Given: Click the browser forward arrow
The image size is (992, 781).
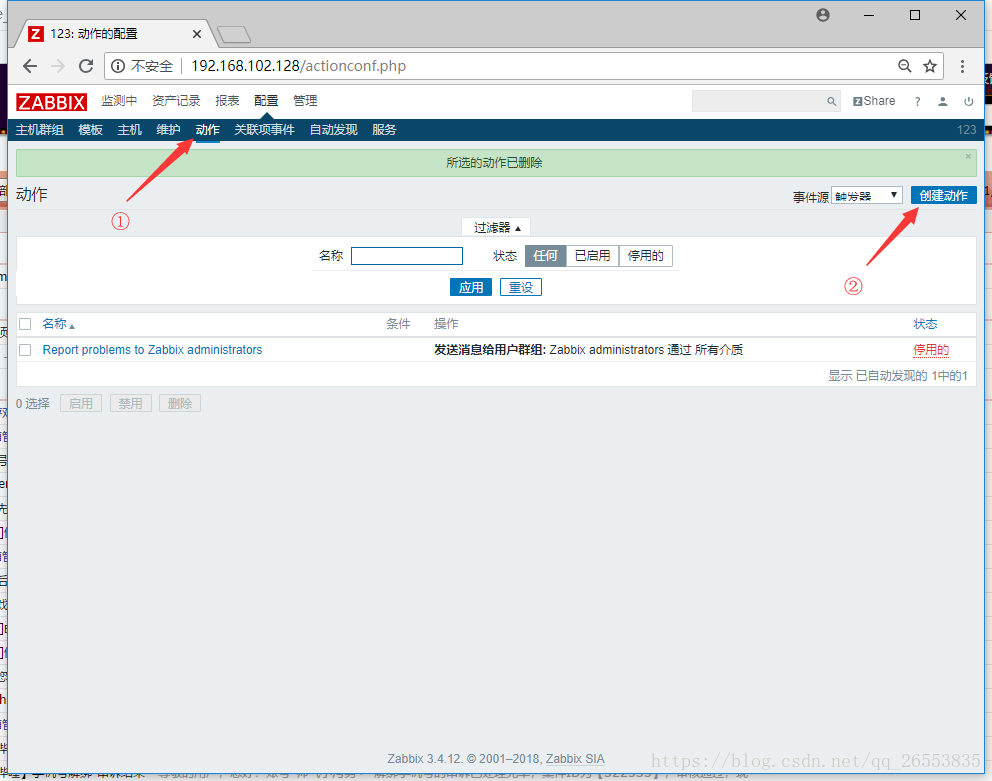Looking at the screenshot, I should [58, 66].
